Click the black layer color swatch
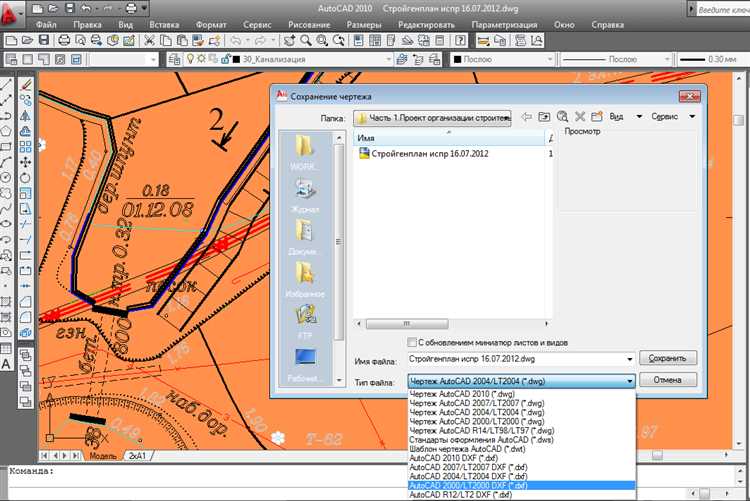 click(236, 59)
